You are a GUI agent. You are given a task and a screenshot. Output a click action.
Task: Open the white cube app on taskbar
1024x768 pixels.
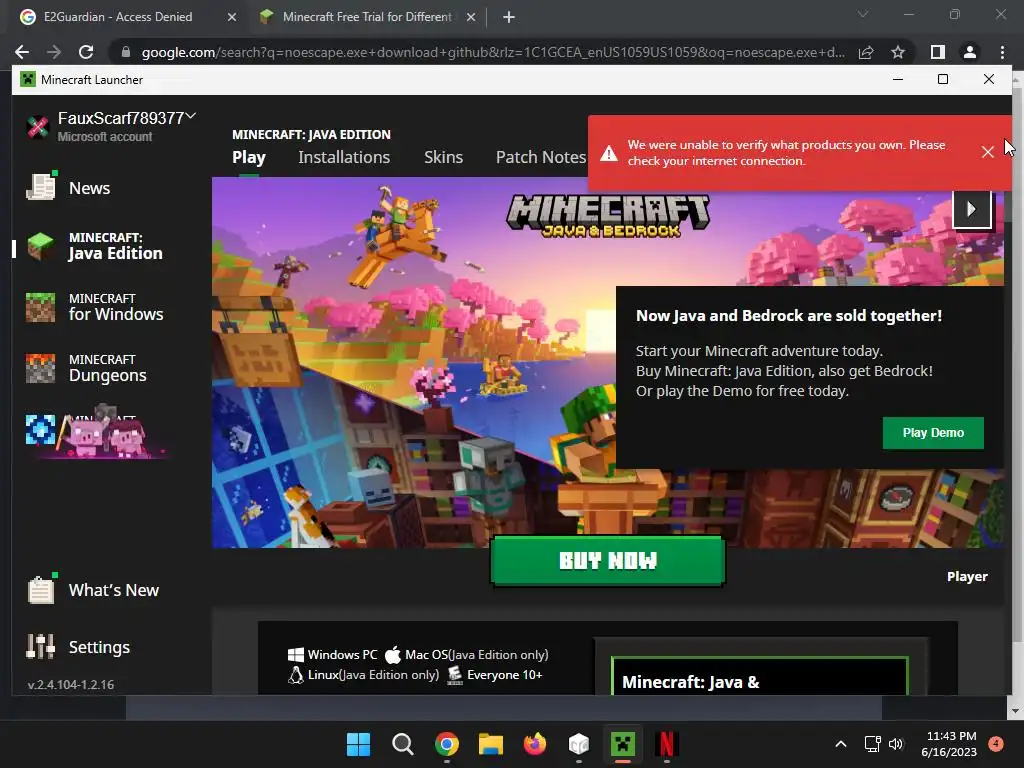(579, 744)
